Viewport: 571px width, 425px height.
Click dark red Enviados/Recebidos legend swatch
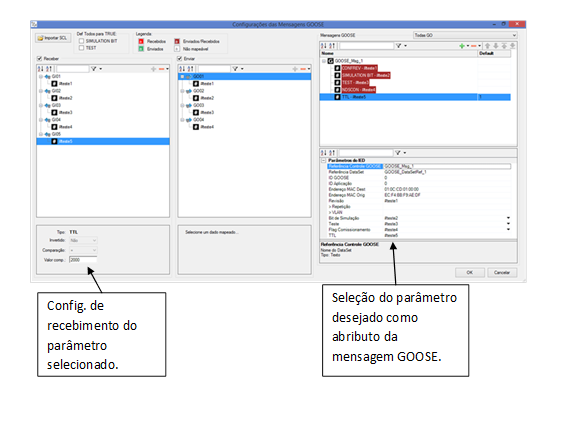point(177,41)
